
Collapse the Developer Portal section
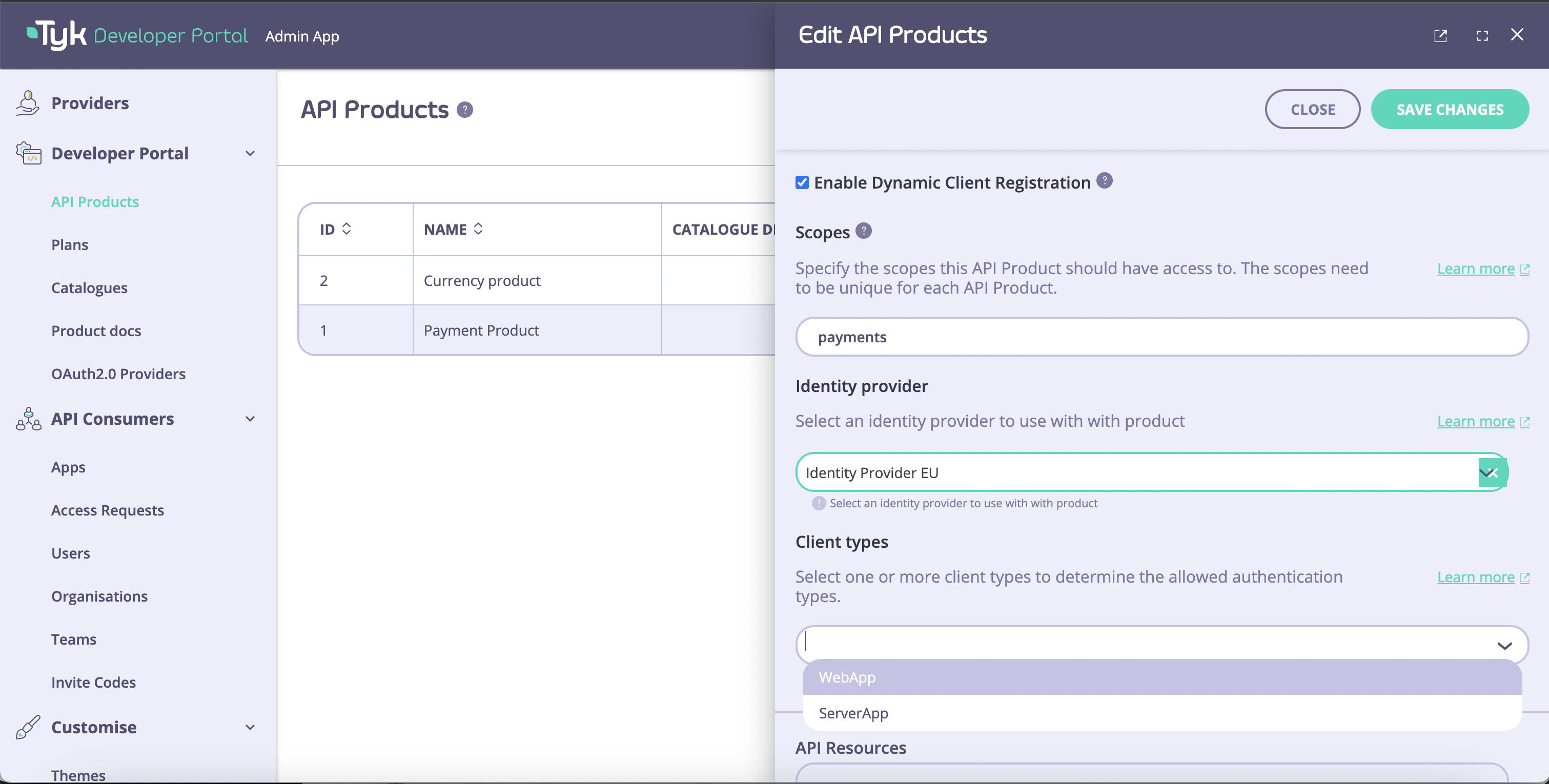click(x=250, y=153)
